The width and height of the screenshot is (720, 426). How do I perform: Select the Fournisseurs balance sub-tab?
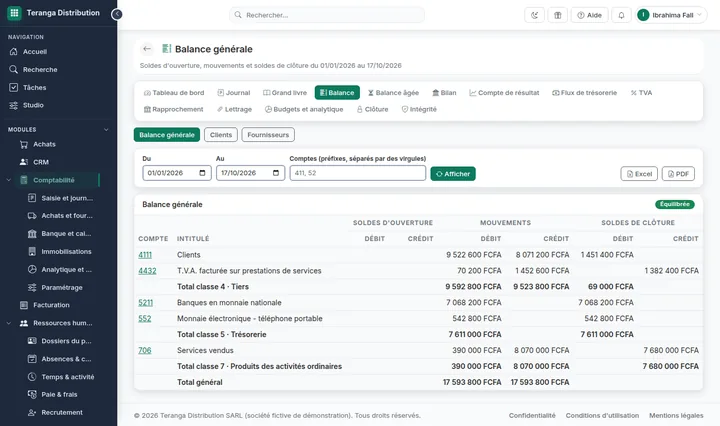pyautogui.click(x=268, y=135)
